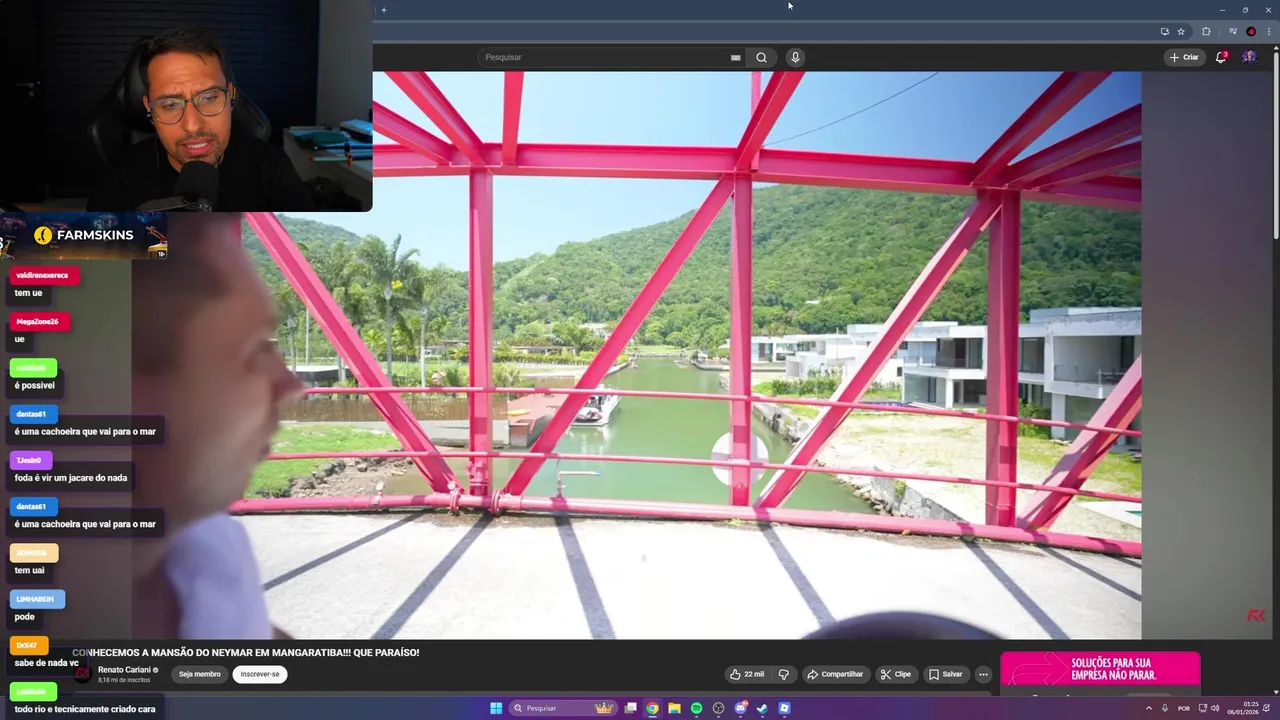The image size is (1280, 720).
Task: Open Task View on taskbar
Action: click(x=631, y=708)
